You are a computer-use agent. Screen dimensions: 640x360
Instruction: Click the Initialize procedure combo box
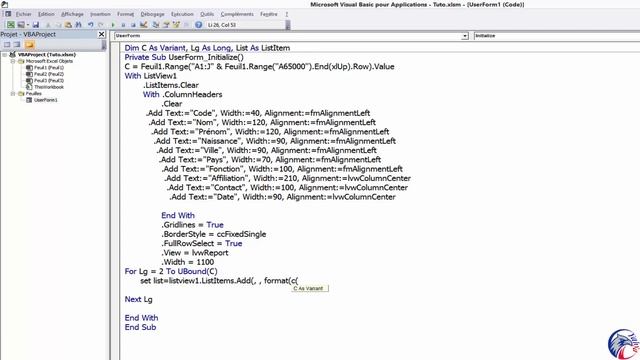556,36
